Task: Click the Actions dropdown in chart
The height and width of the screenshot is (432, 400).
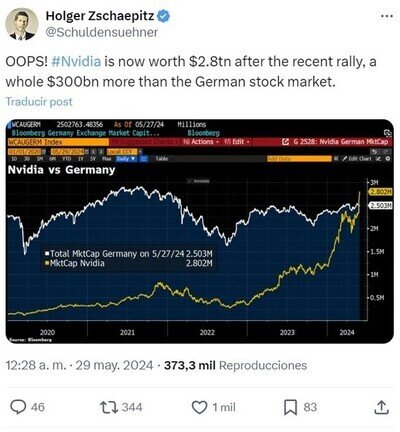Action: [x=201, y=142]
